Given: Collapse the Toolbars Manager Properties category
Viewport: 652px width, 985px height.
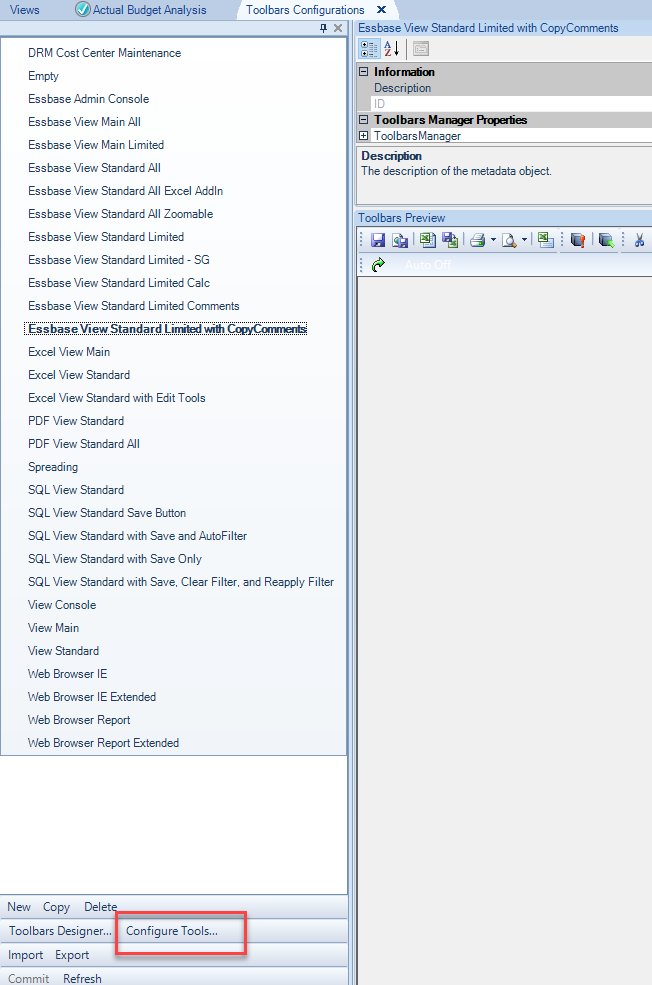Looking at the screenshot, I should coord(364,119).
